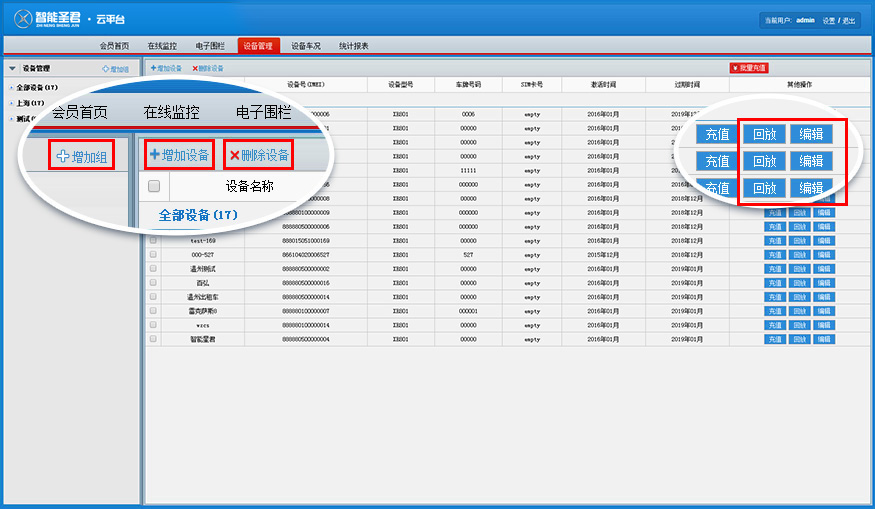
Task: Click 增加设备 in the magnified callout
Action: (x=180, y=155)
